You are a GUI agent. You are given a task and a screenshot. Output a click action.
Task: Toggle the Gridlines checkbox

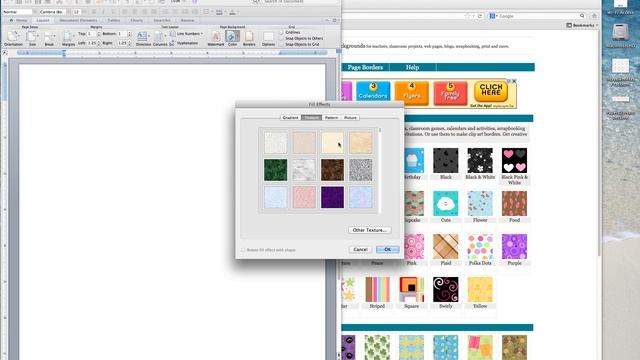coord(281,32)
